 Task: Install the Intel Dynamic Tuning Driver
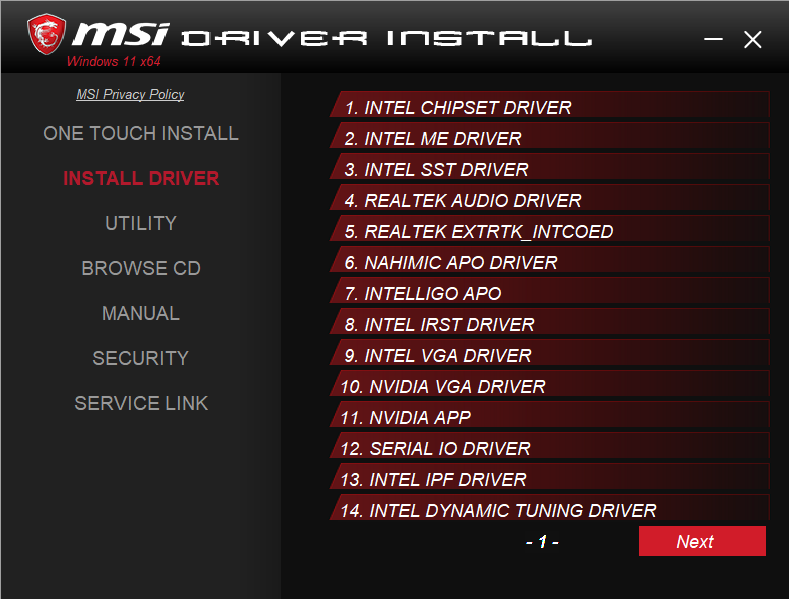pos(550,507)
